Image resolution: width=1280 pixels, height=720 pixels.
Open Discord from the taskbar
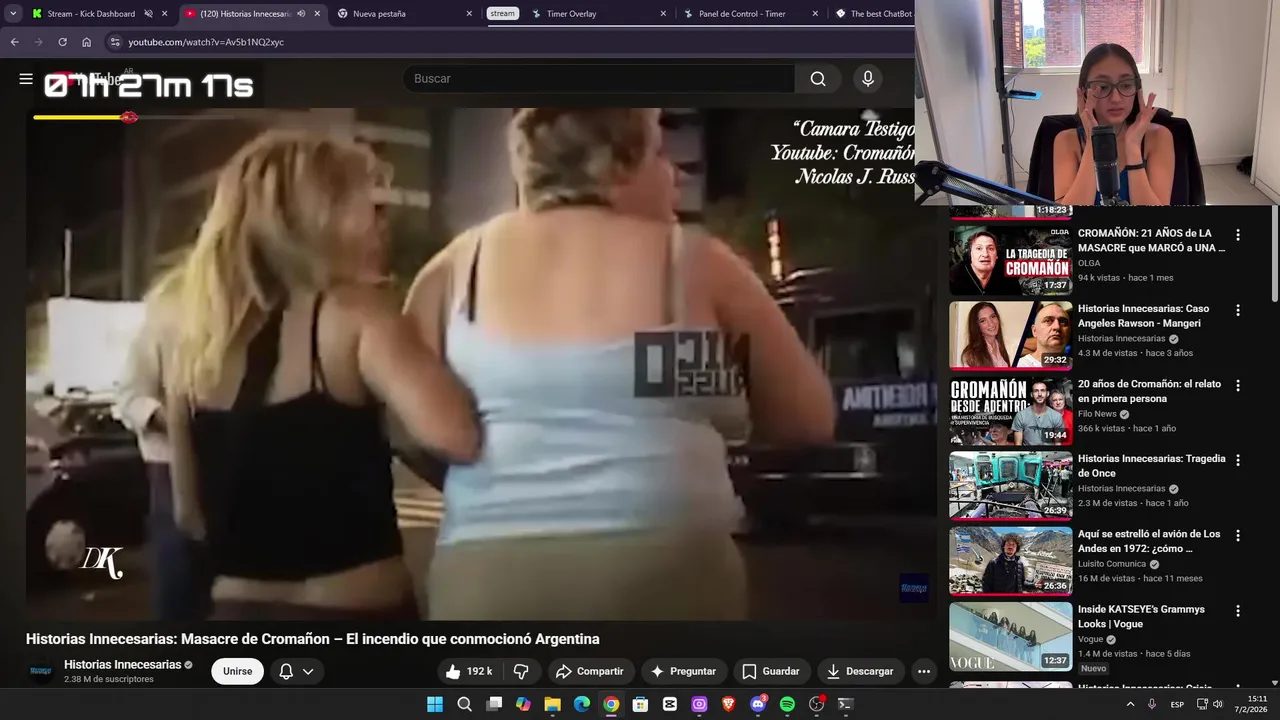(758, 704)
